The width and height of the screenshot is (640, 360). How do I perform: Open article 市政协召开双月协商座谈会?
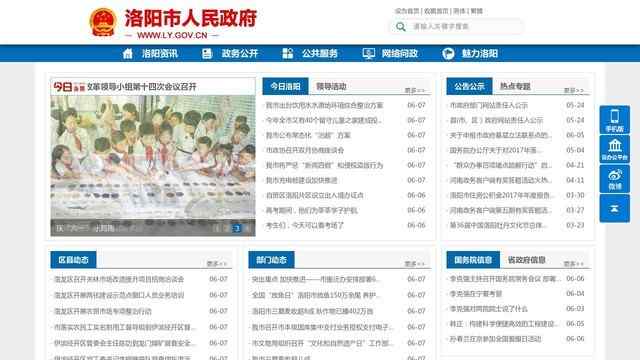click(x=305, y=150)
